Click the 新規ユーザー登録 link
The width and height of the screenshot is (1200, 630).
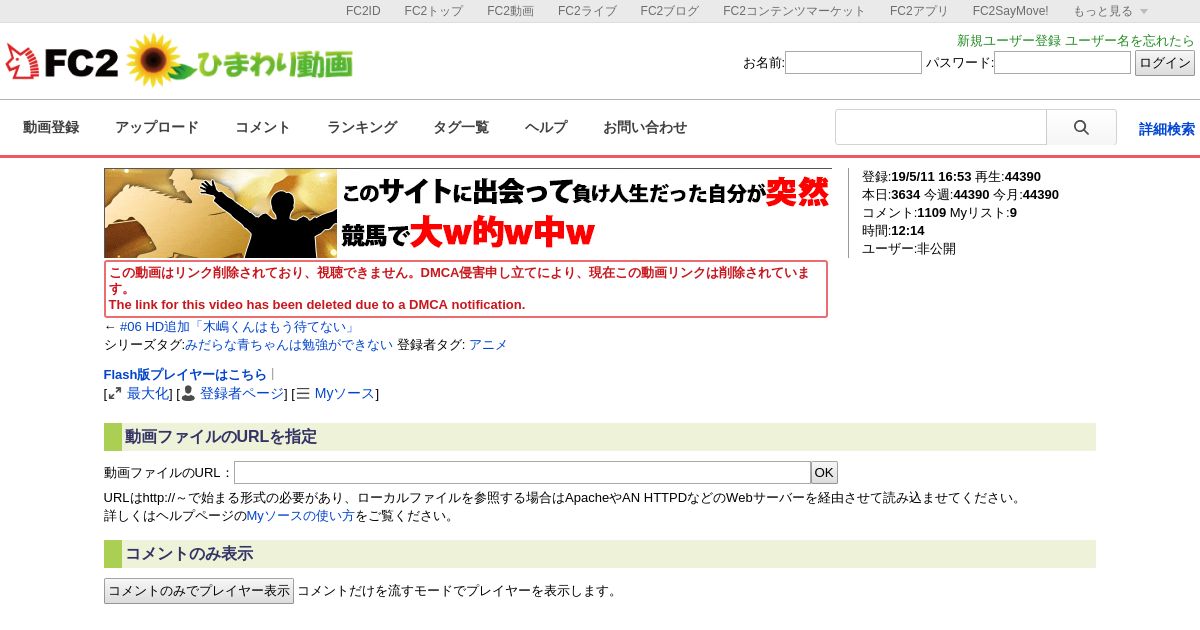[1009, 41]
